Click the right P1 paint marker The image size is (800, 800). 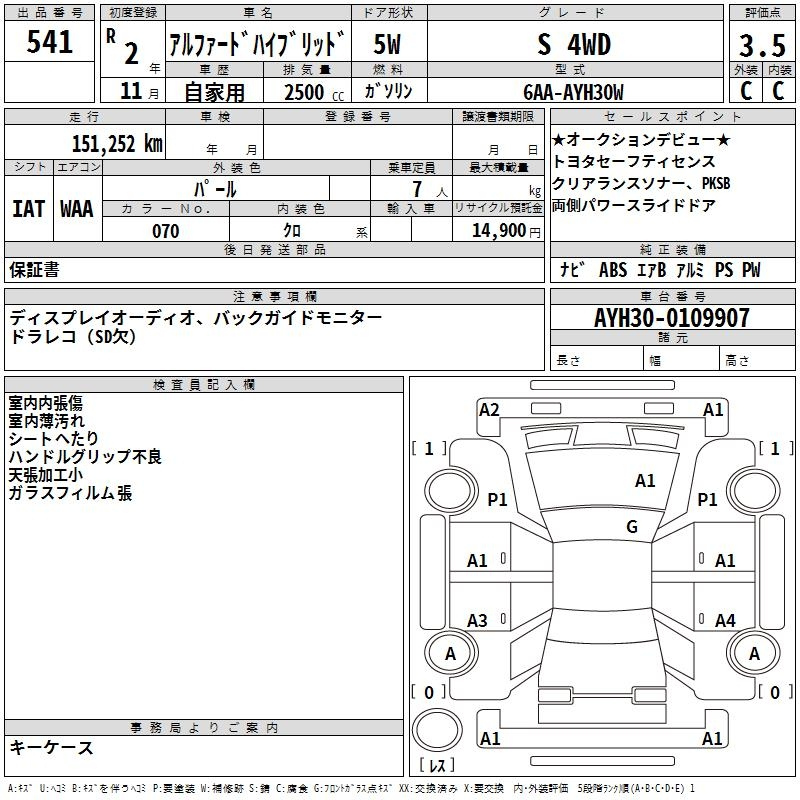tap(708, 499)
